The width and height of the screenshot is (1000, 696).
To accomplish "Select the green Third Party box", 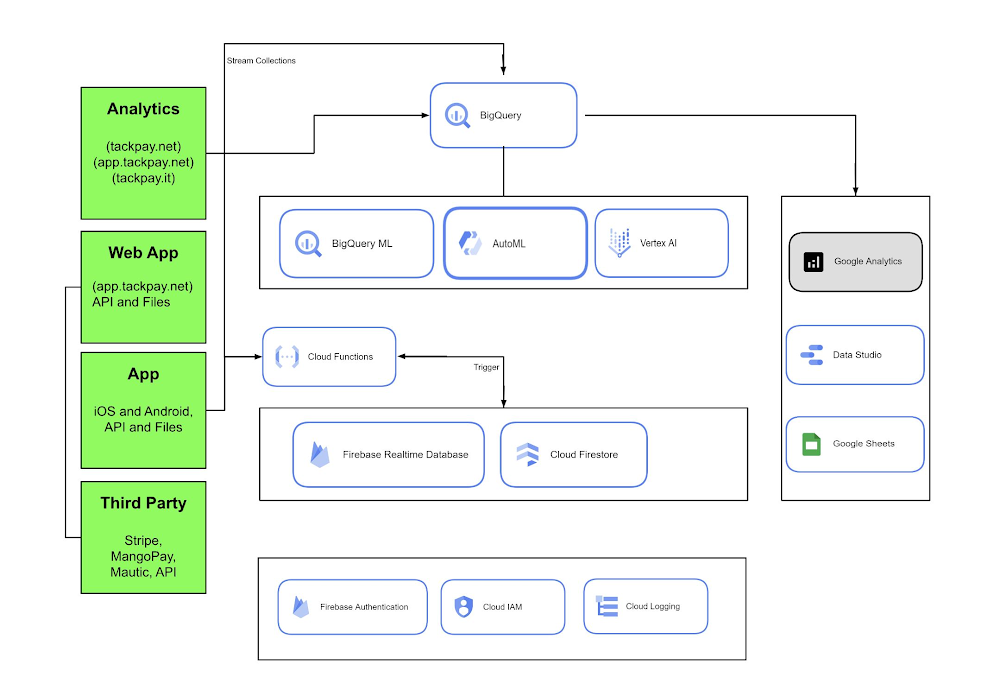I will pos(143,537).
